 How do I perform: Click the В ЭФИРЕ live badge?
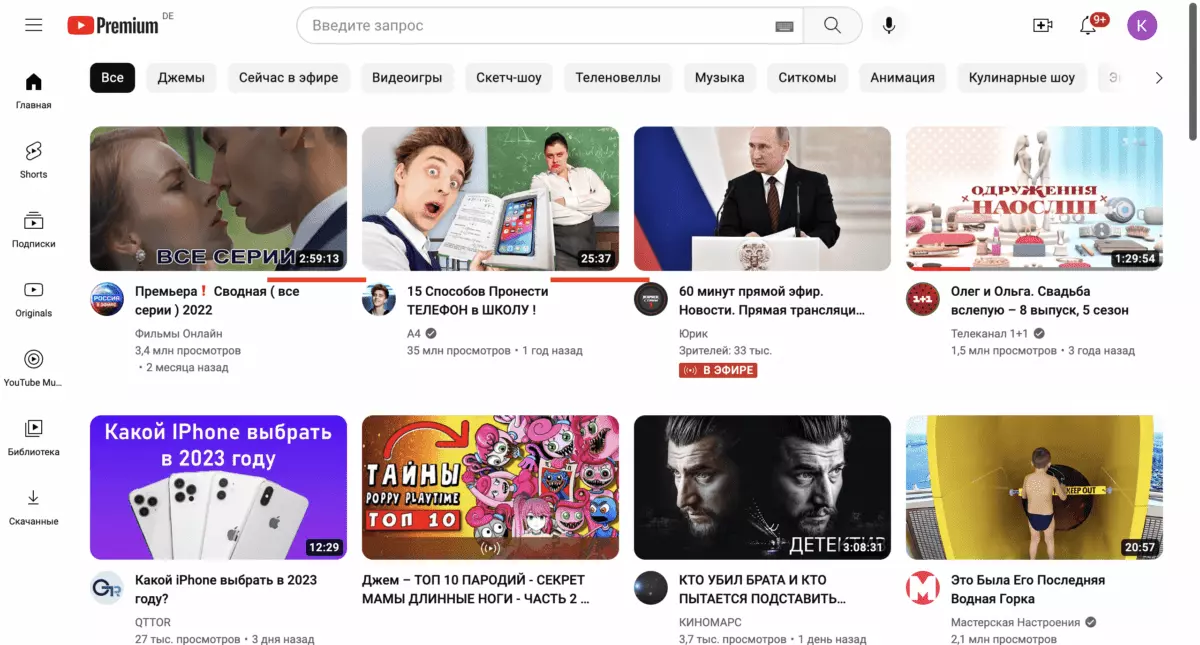tap(718, 370)
